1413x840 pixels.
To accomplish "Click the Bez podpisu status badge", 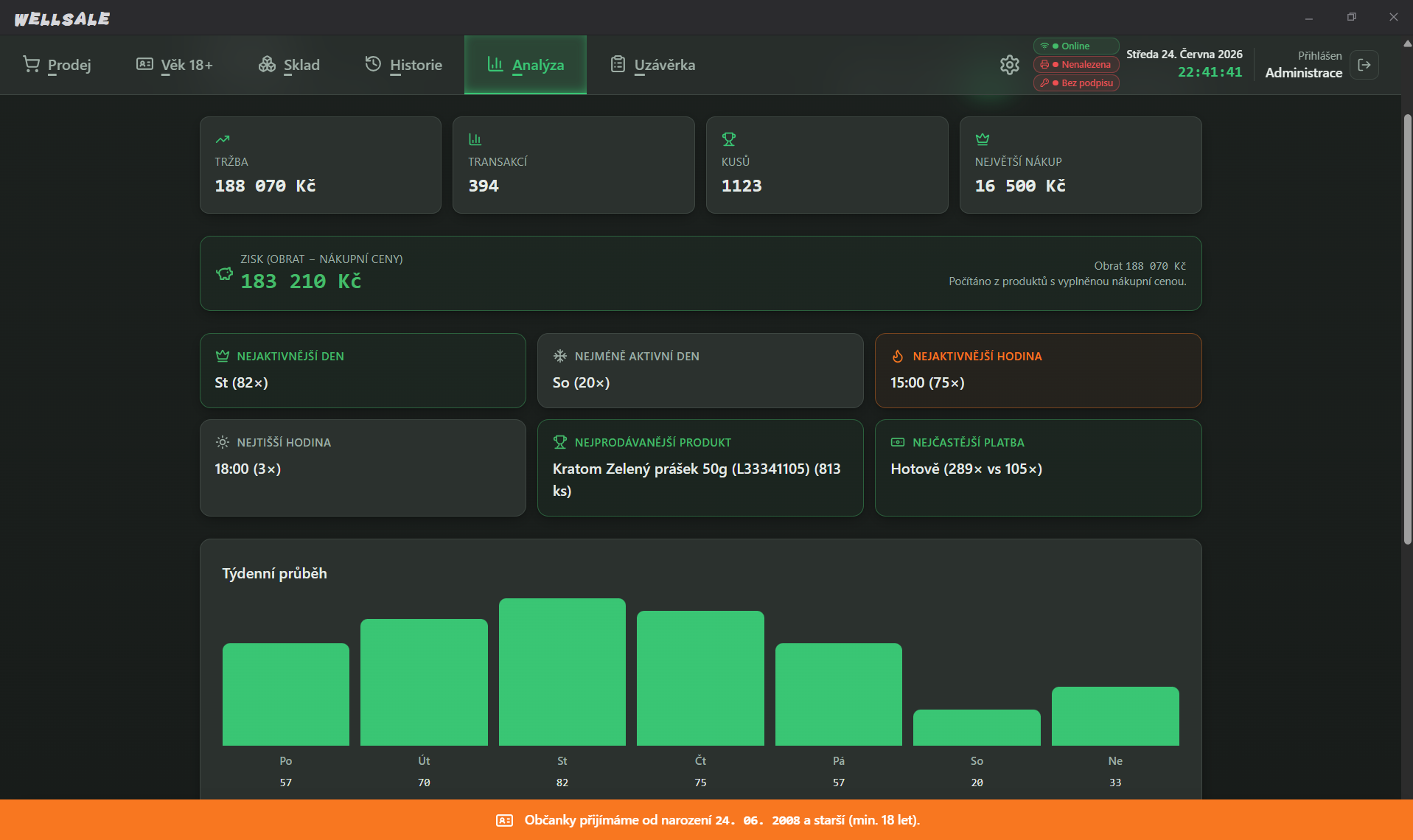I will 1076,83.
